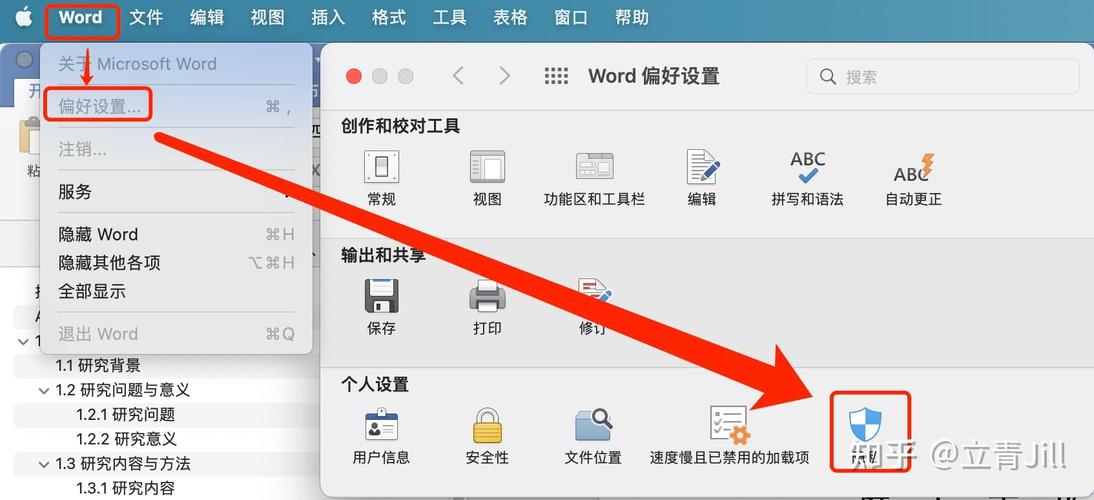The height and width of the screenshot is (500, 1094).
Task: Select 1.2.1 研究问题 heading
Action: 126,415
